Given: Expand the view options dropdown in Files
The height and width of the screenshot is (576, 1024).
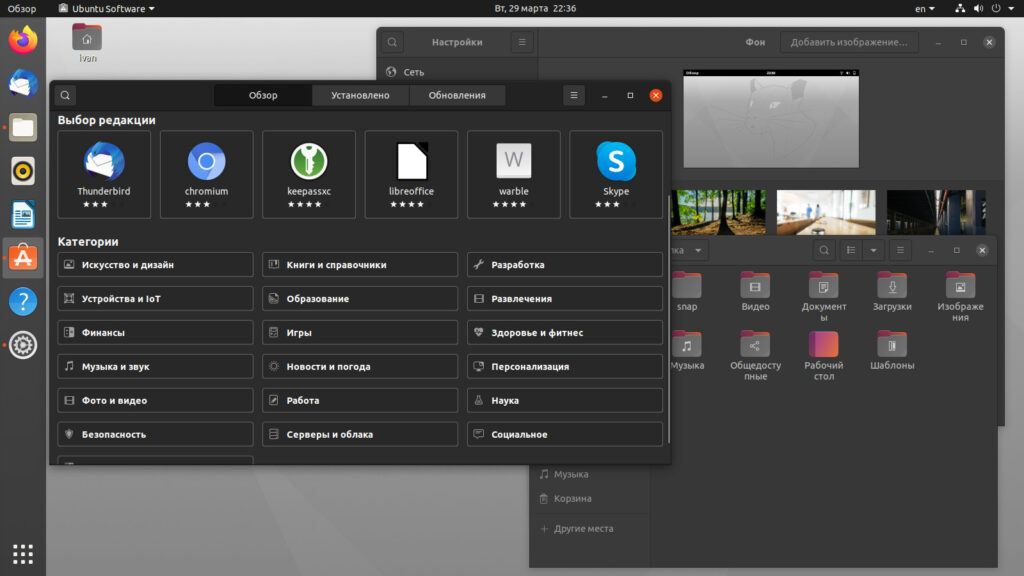Looking at the screenshot, I should [x=874, y=250].
